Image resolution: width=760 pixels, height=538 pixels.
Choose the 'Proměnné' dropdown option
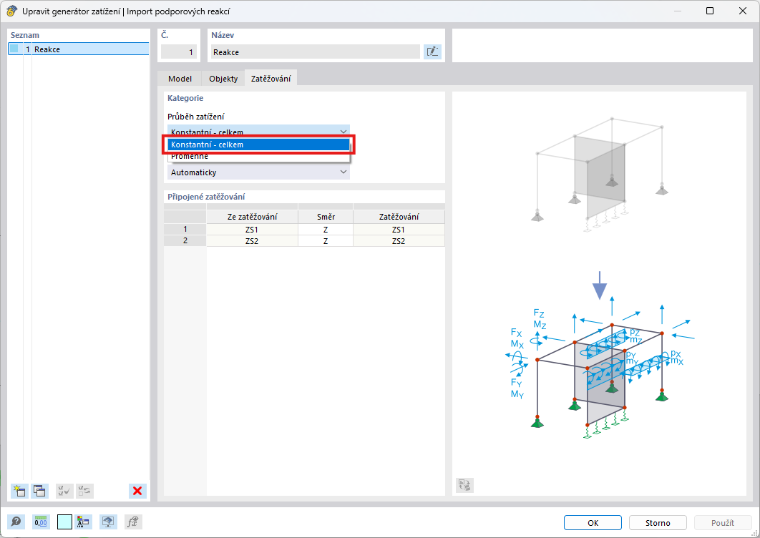pos(258,156)
